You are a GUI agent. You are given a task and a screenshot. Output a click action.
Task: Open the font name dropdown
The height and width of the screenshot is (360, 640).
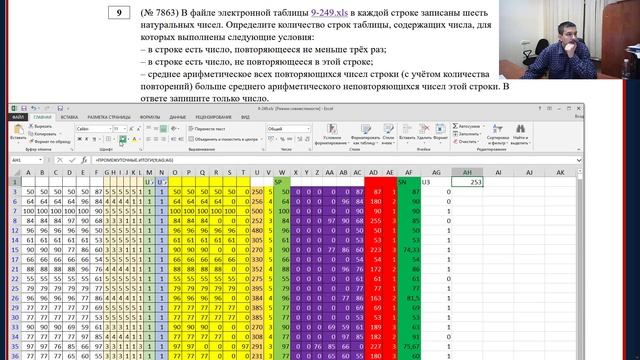pos(110,129)
